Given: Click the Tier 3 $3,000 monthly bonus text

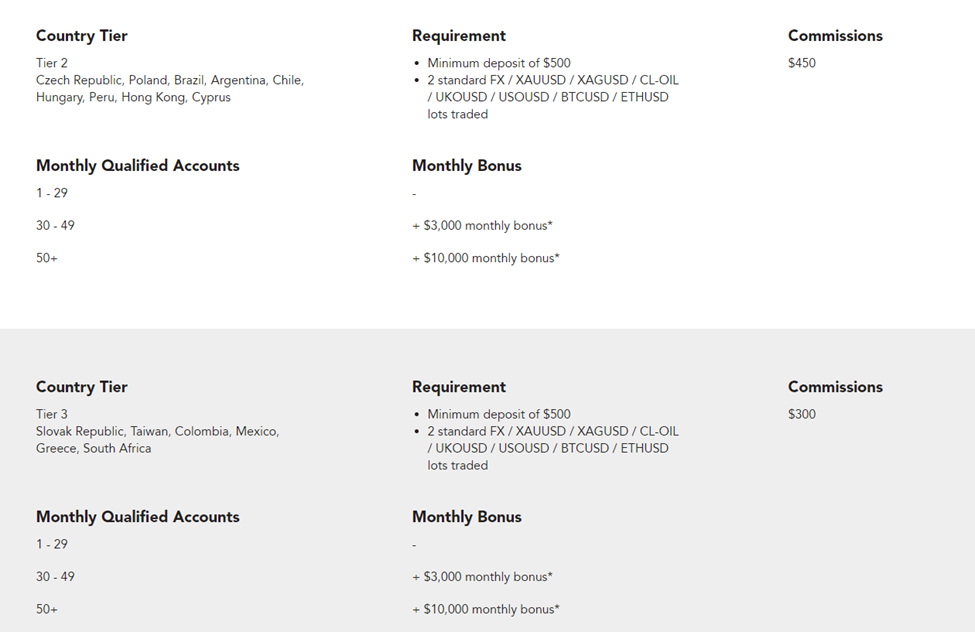Looking at the screenshot, I should pos(482,577).
